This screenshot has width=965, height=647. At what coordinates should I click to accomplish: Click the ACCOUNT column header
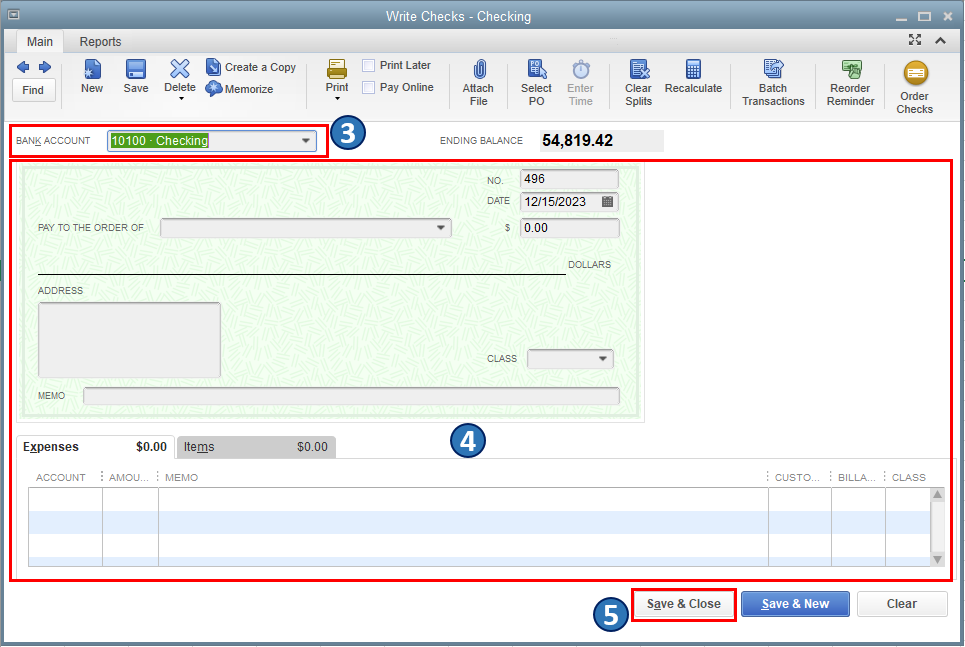coord(61,477)
